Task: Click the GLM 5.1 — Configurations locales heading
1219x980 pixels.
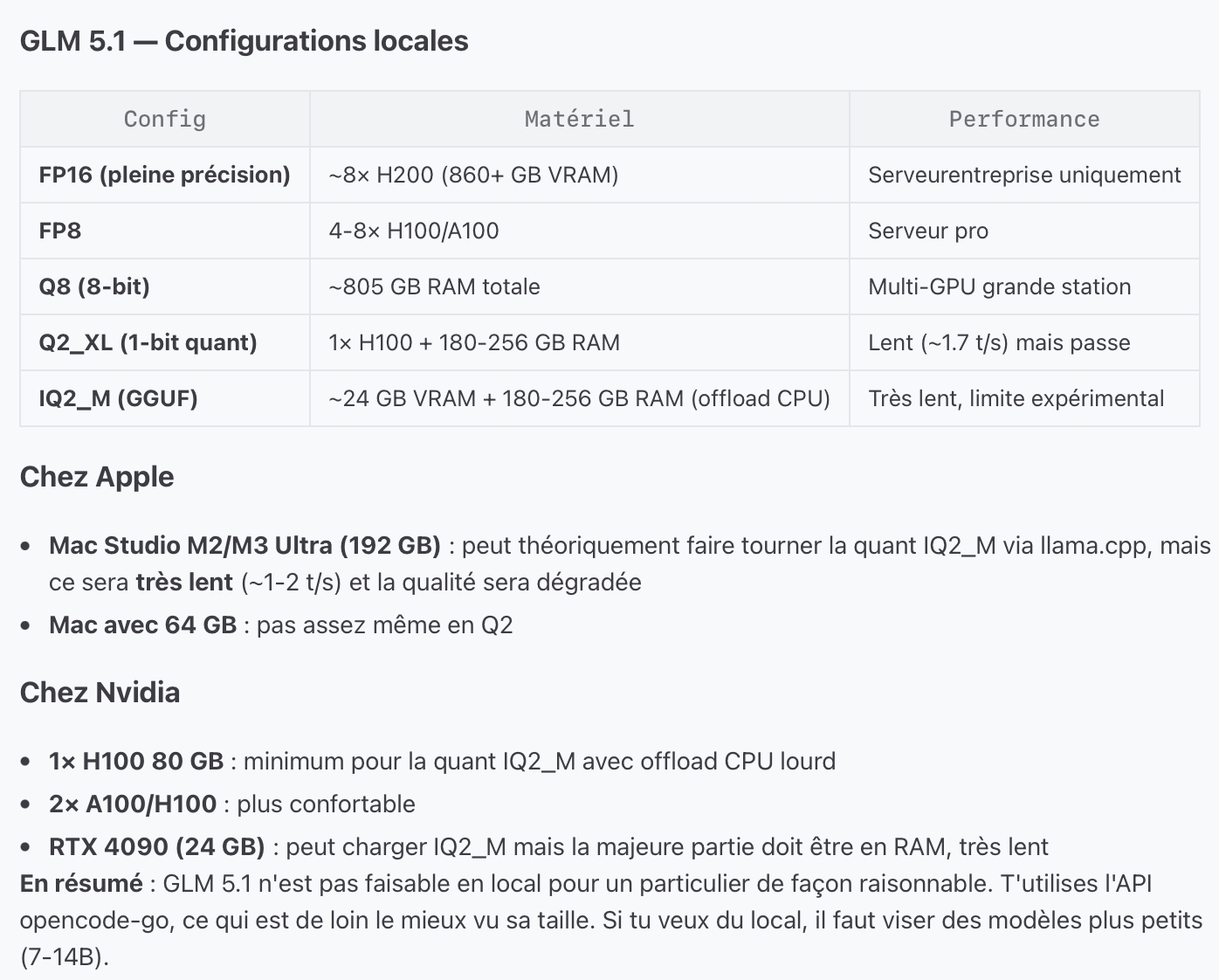Action: (244, 41)
